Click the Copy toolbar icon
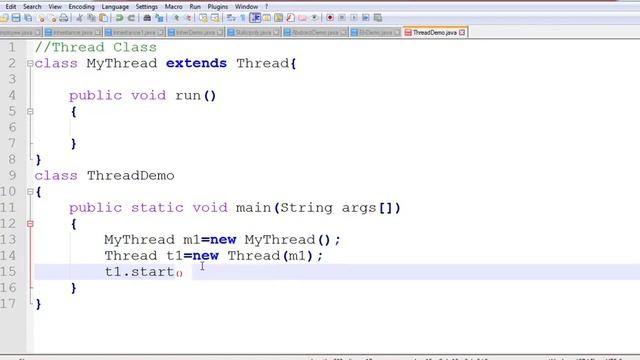The height and width of the screenshot is (360, 640). coord(92,18)
